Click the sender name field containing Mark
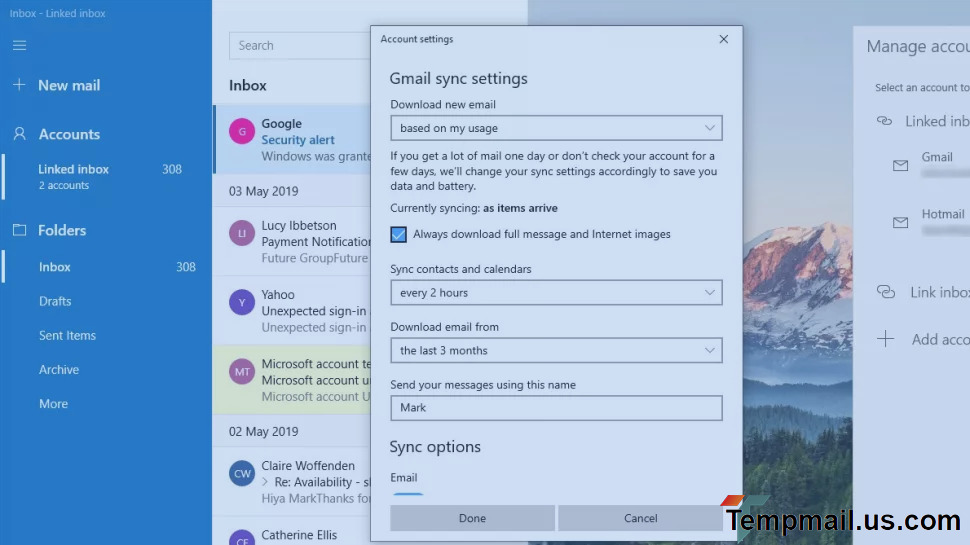The image size is (970, 545). [555, 408]
